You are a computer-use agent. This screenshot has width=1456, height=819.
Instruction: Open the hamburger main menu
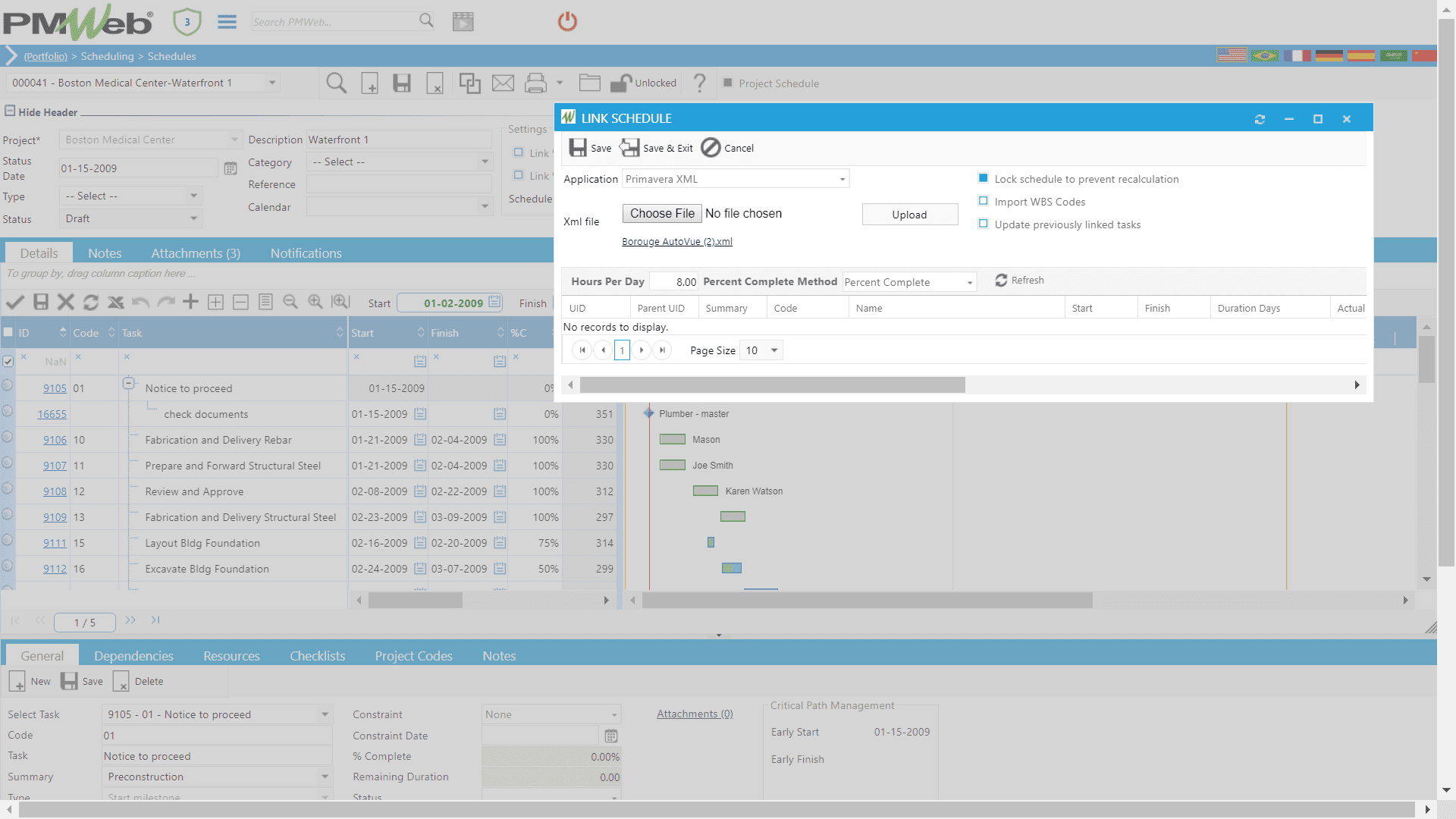click(227, 21)
